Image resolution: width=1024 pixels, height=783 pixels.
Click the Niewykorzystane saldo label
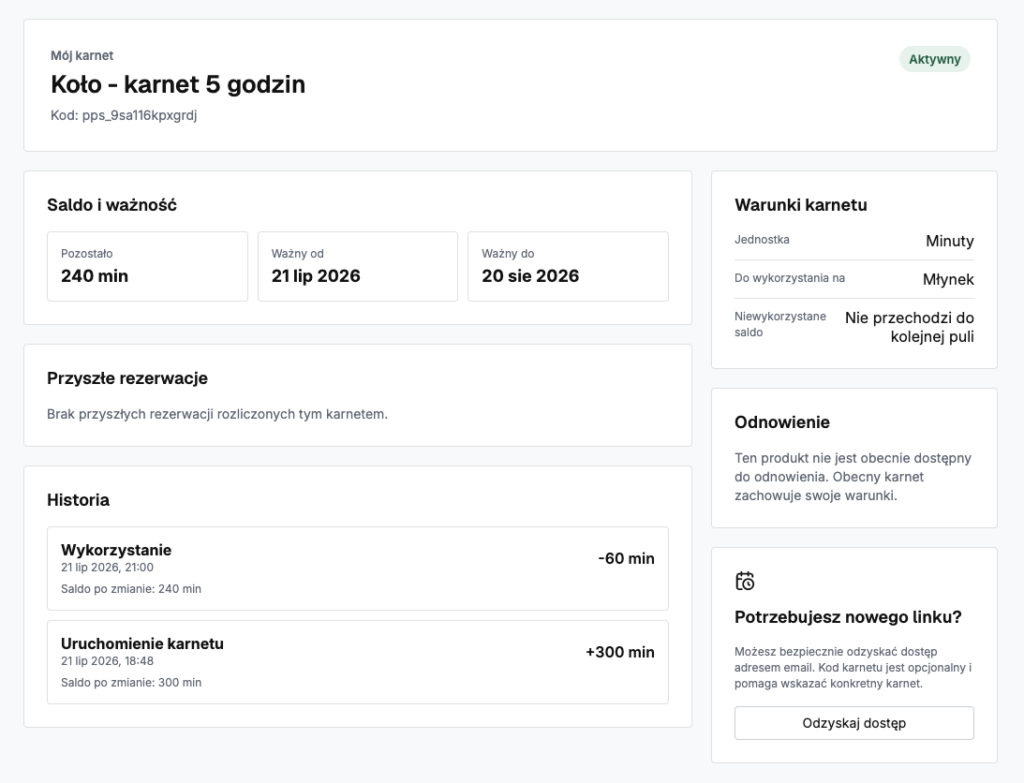point(780,325)
